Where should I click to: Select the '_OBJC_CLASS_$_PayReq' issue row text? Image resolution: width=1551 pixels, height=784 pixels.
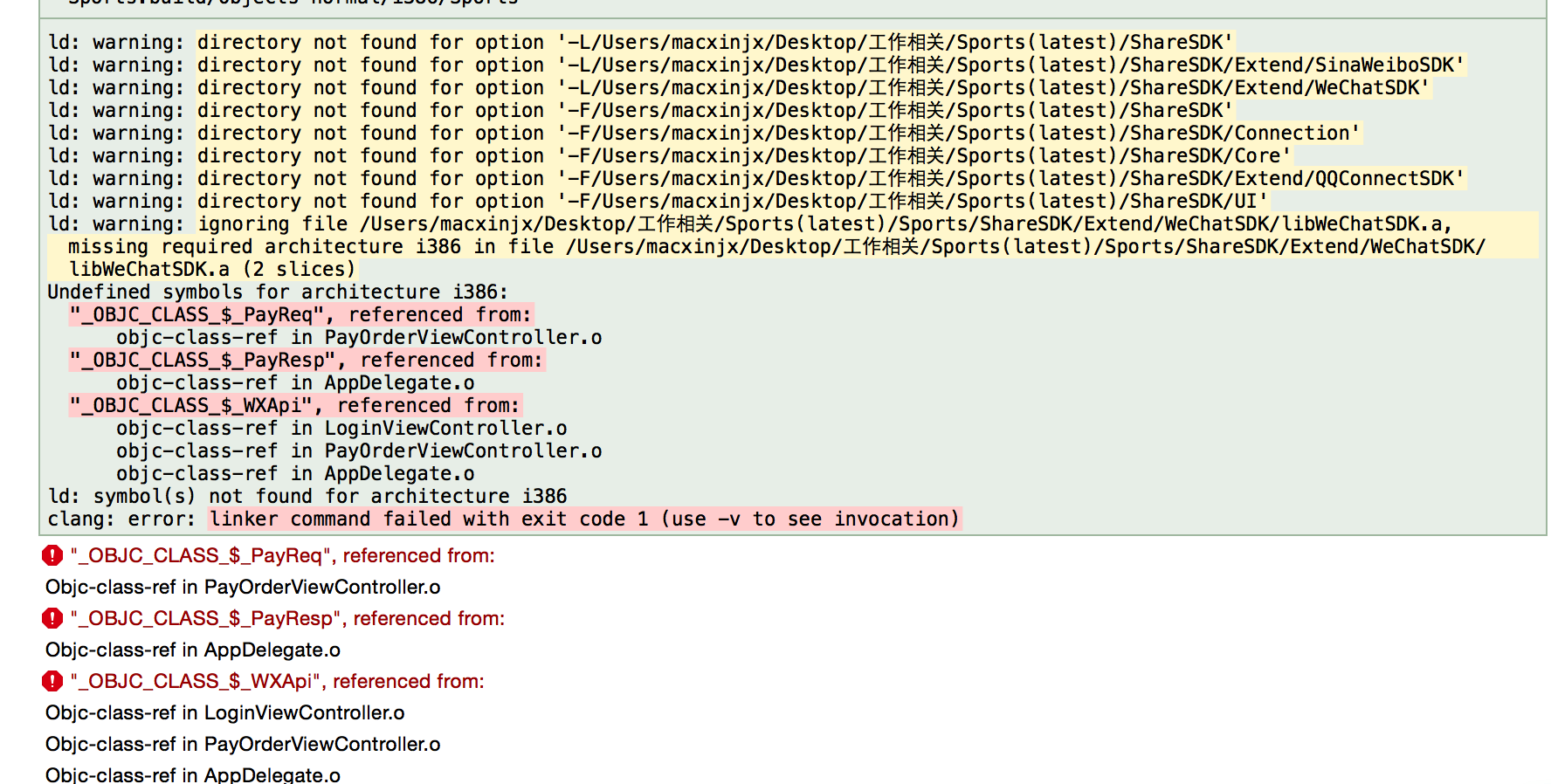[283, 555]
